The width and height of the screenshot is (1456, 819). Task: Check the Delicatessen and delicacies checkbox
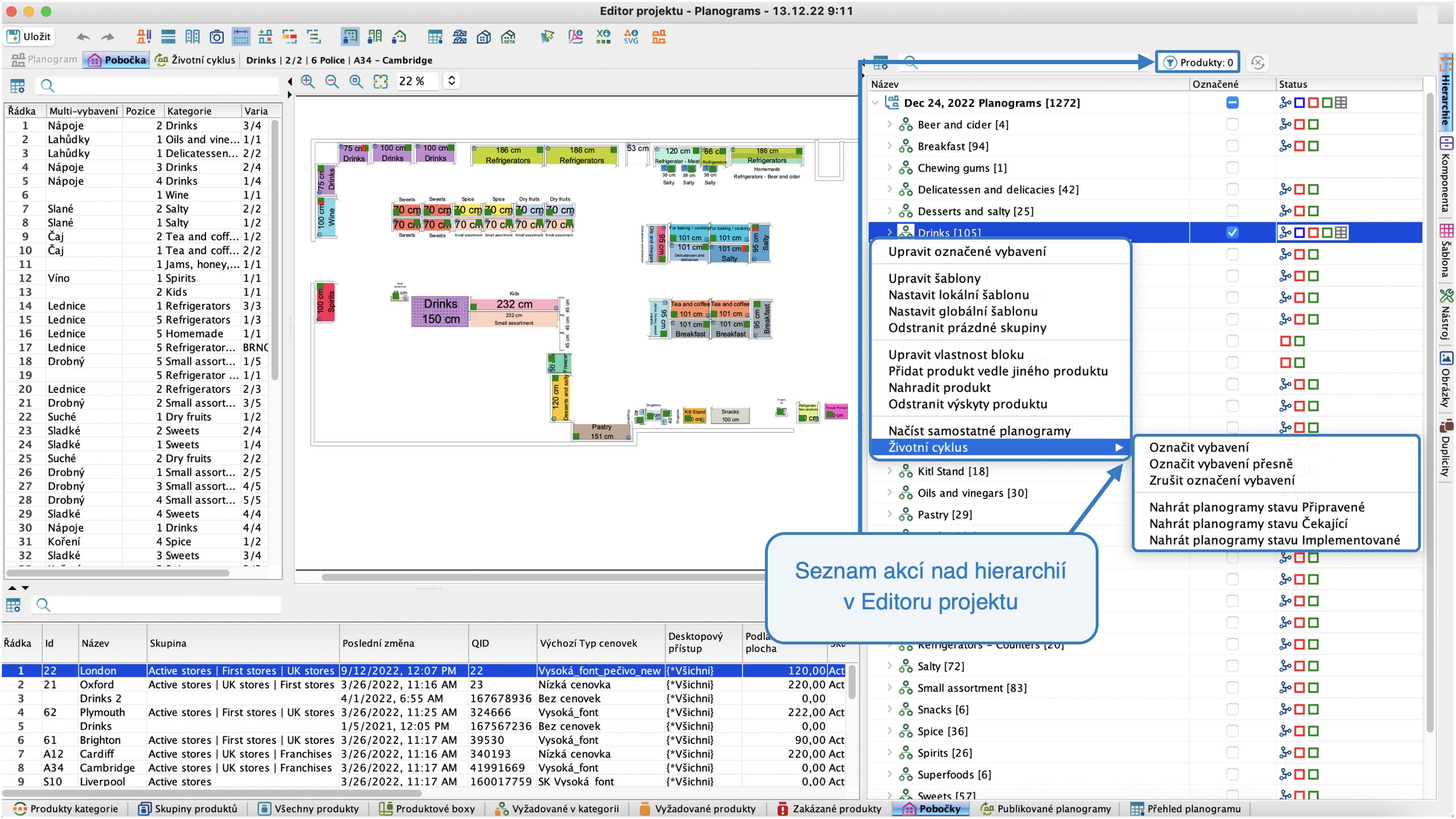[x=1232, y=189]
